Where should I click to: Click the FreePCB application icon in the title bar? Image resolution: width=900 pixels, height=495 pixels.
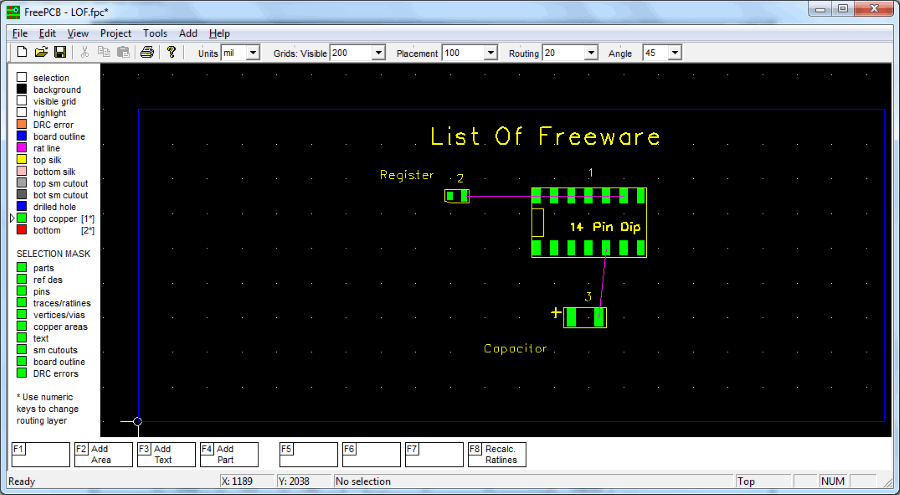click(13, 11)
